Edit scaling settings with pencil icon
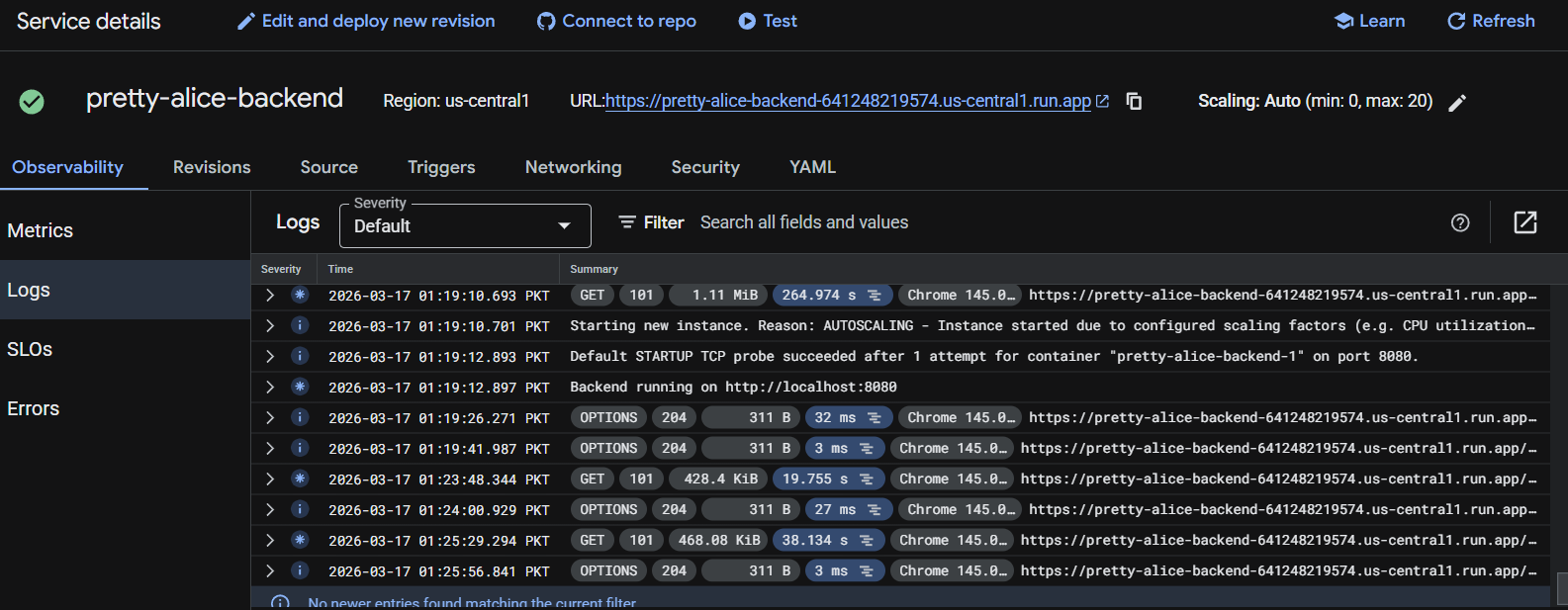The width and height of the screenshot is (1568, 610). click(1457, 103)
